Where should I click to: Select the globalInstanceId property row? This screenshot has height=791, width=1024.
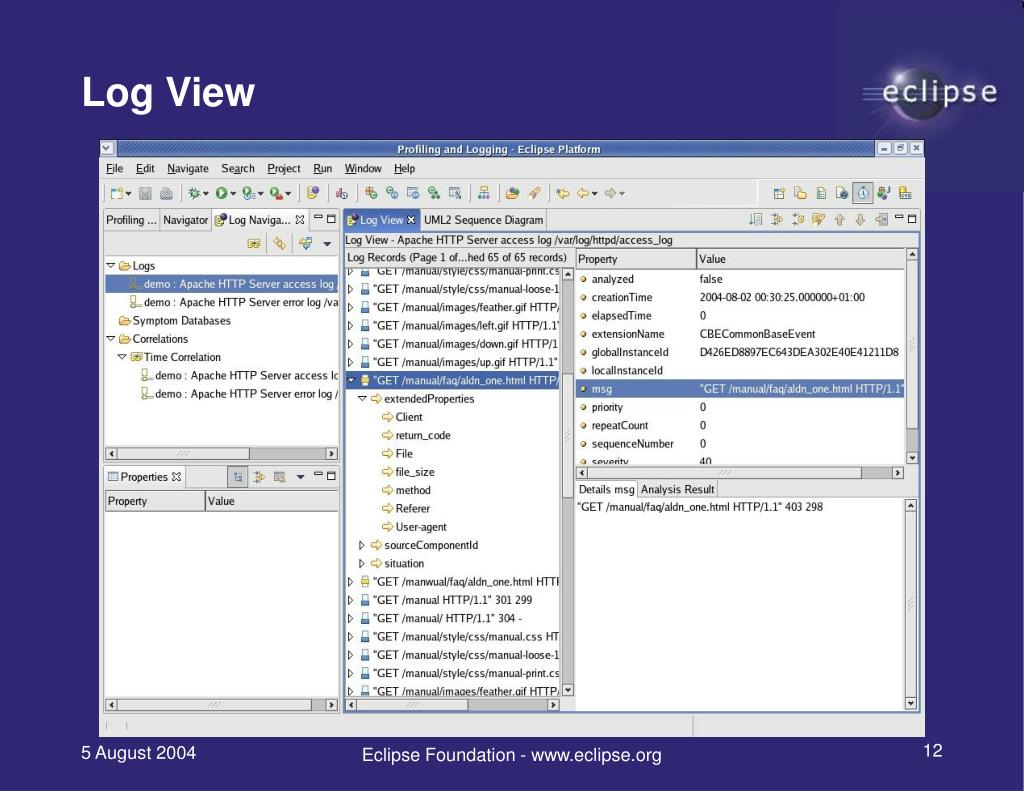click(x=741, y=352)
